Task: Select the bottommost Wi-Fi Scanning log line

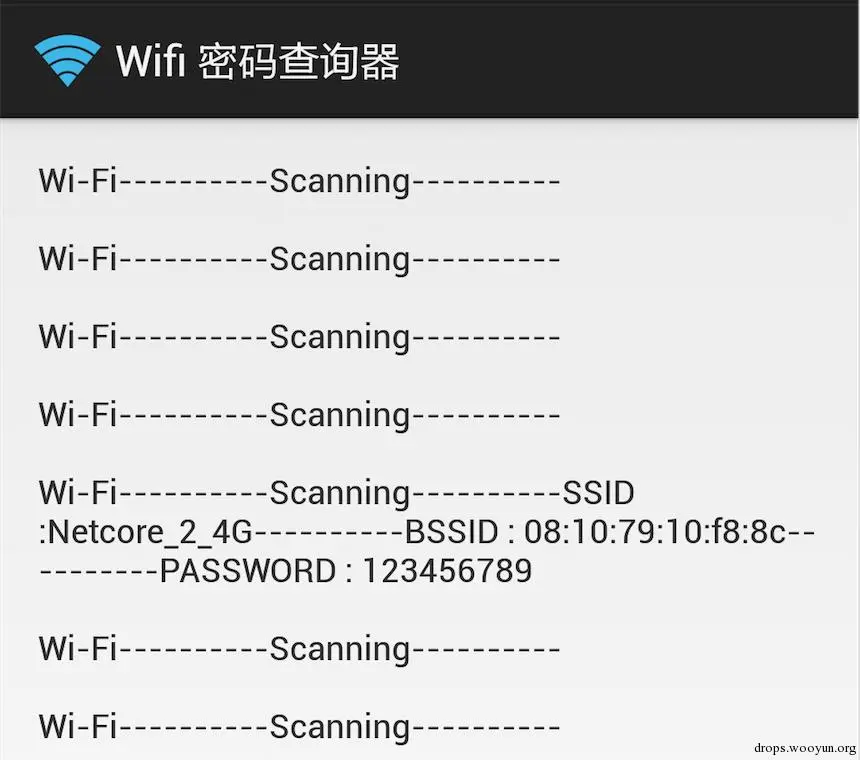Action: pos(299,727)
